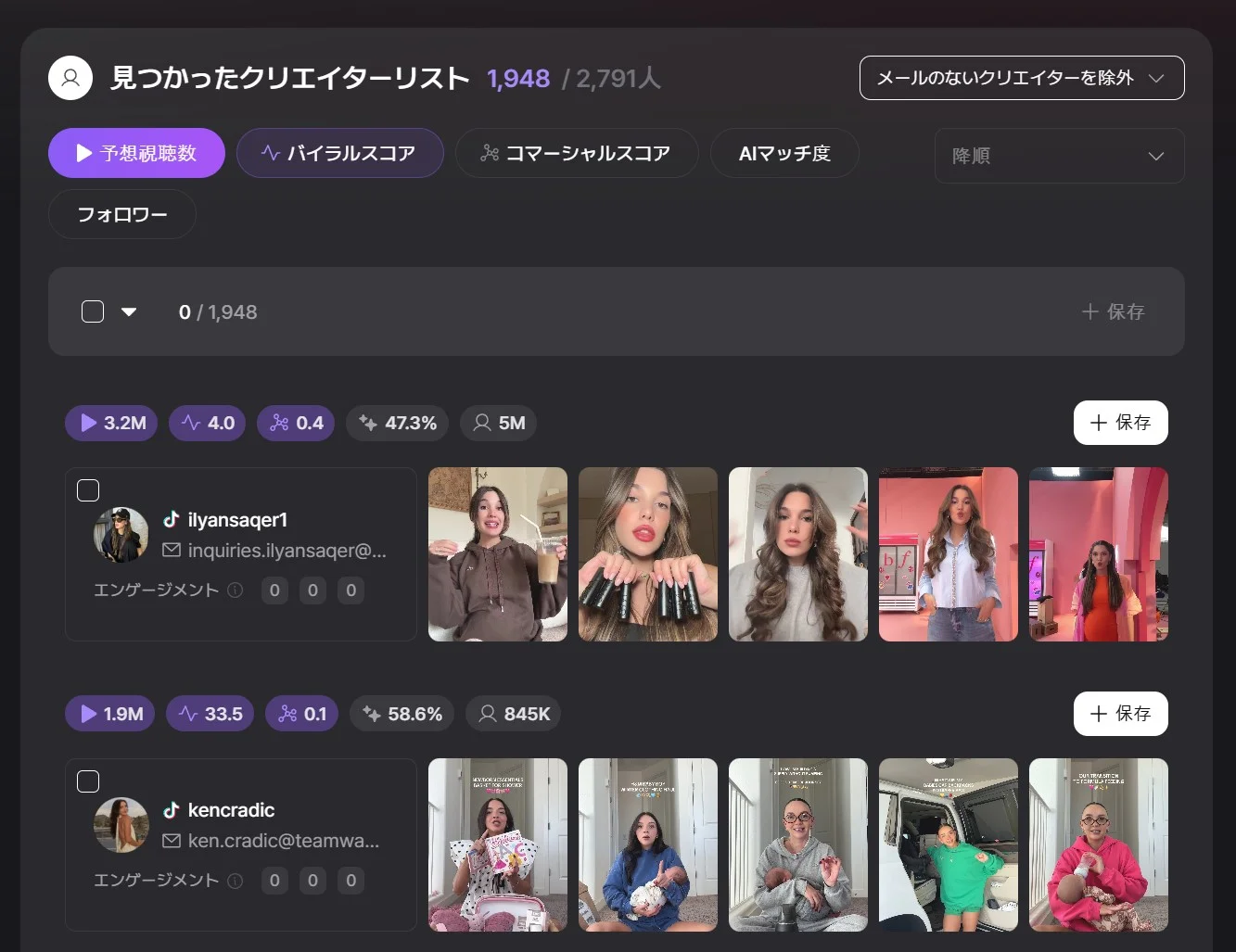This screenshot has width=1236, height=952.
Task: Select the TikTok icon next to ilyansaqer1
Action: pyautogui.click(x=172, y=519)
